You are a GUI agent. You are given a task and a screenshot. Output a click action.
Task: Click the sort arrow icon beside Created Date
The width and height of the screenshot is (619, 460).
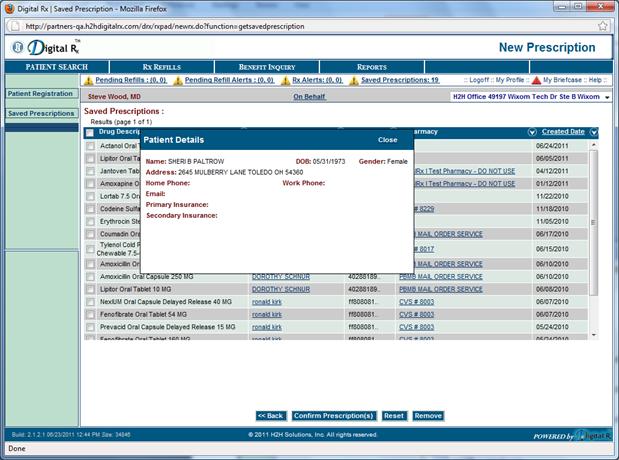(594, 132)
